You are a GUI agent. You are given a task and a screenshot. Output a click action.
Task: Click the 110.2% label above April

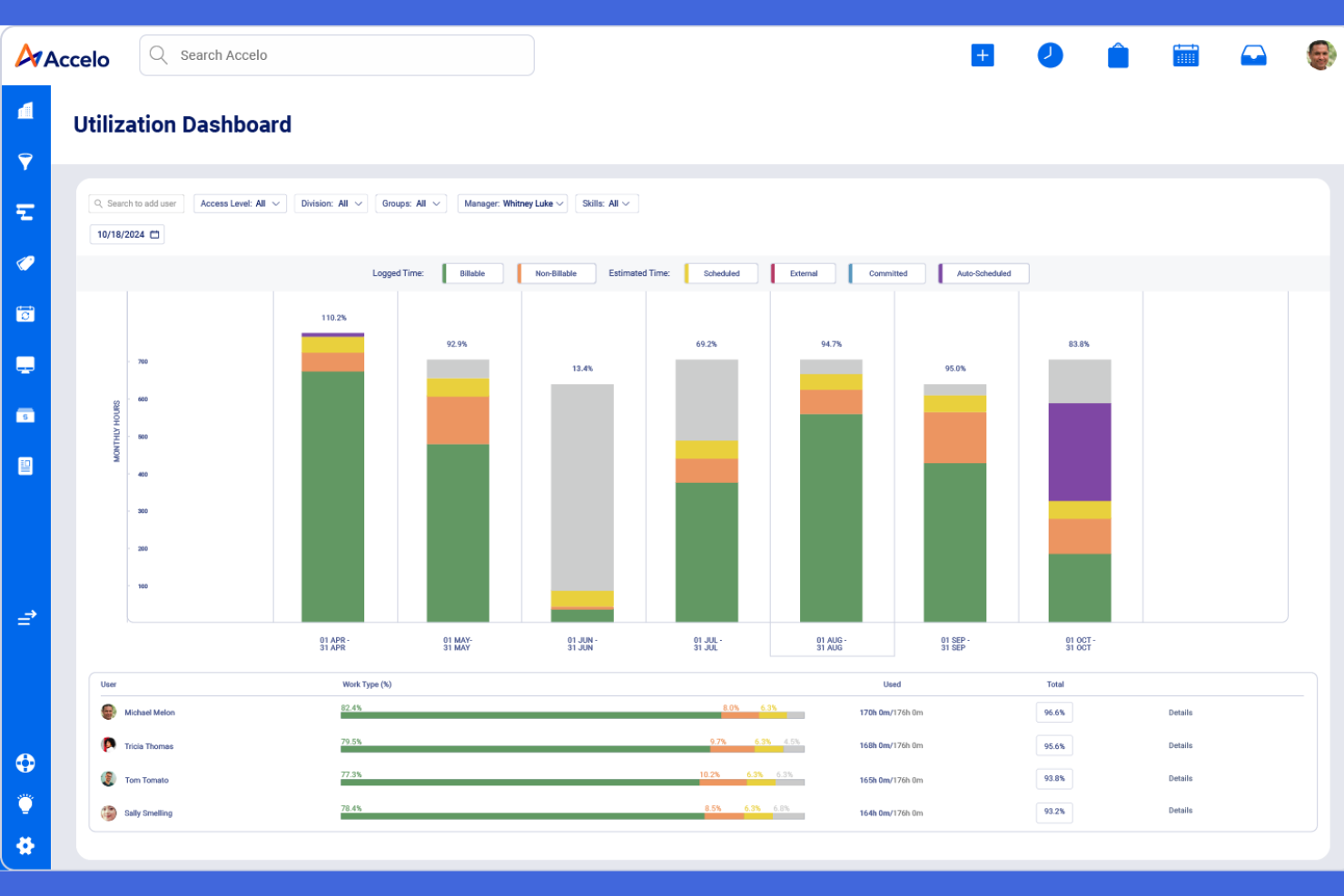pos(334,318)
